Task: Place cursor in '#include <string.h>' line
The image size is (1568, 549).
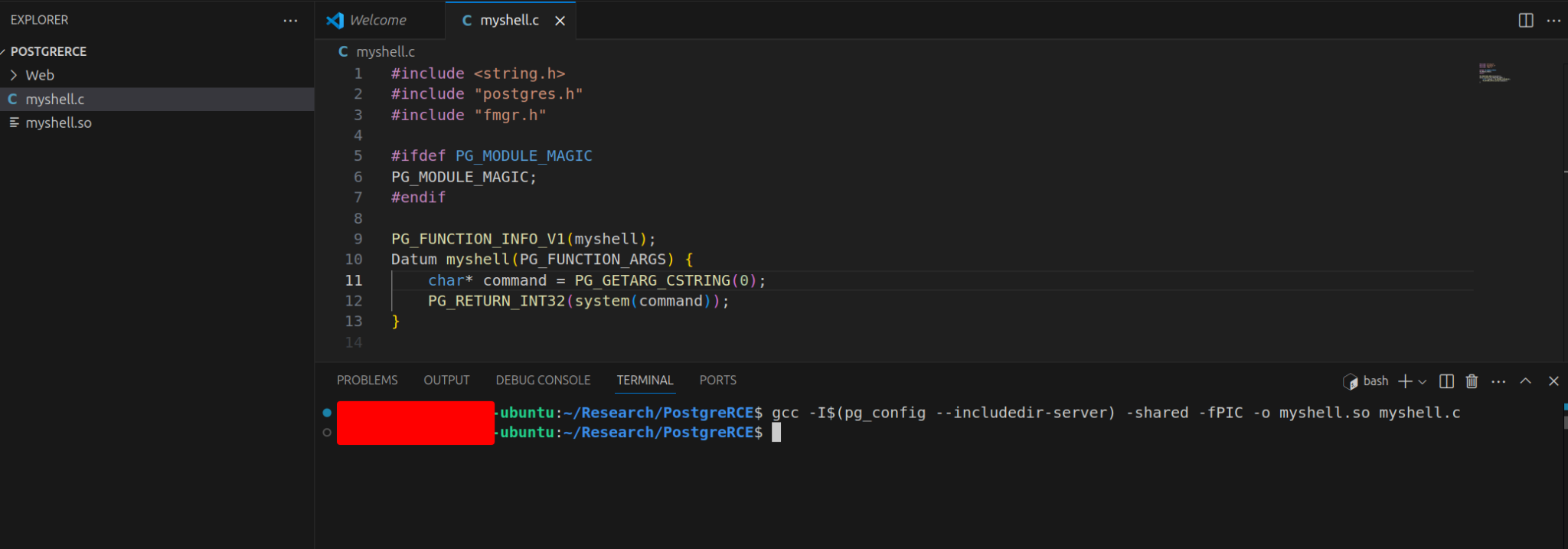Action: (478, 74)
